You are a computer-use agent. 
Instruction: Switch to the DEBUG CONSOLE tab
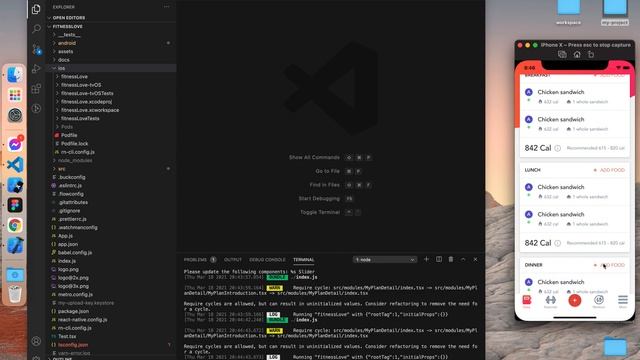[267, 260]
